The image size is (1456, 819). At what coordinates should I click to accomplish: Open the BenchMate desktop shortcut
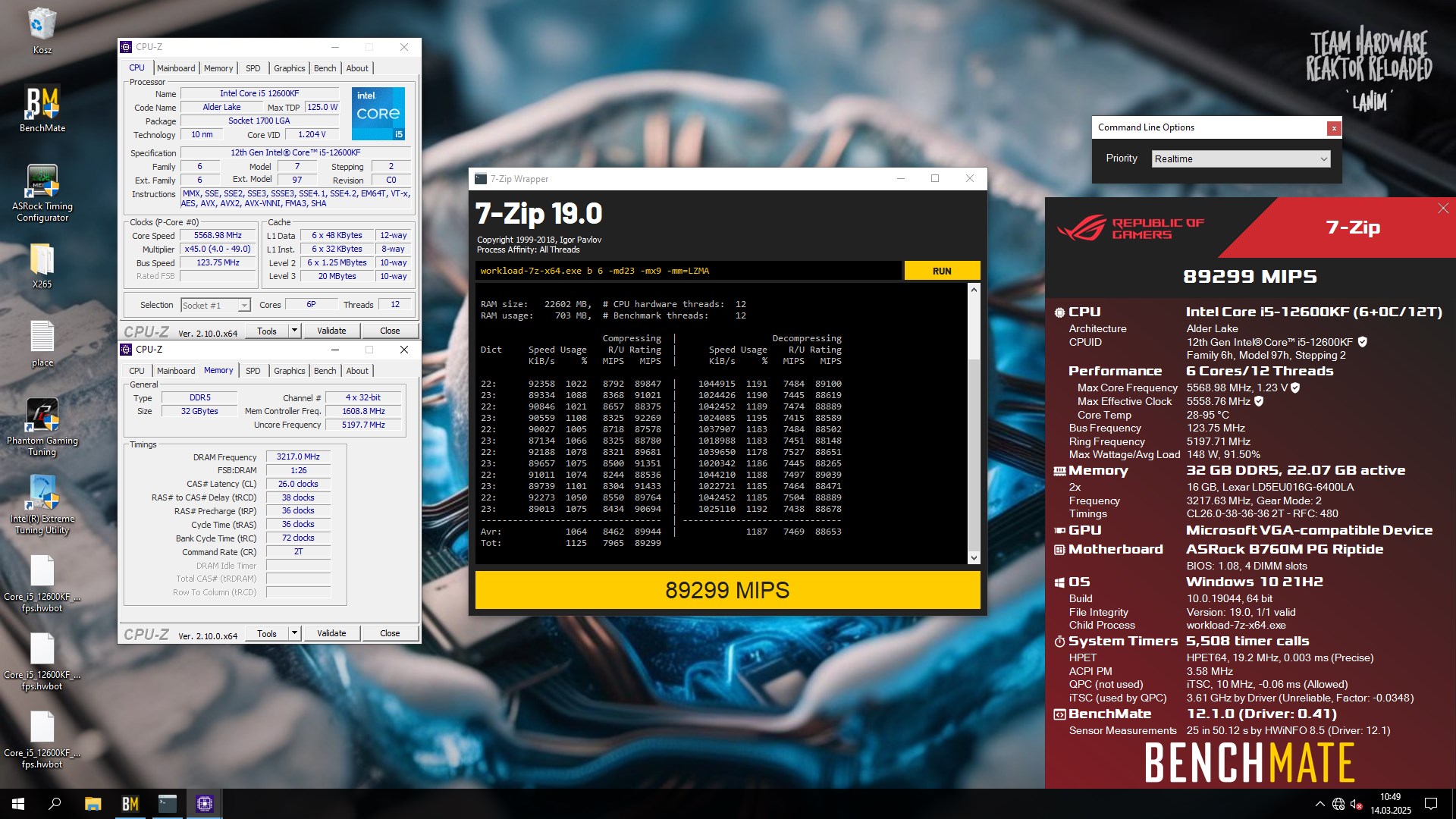point(42,108)
